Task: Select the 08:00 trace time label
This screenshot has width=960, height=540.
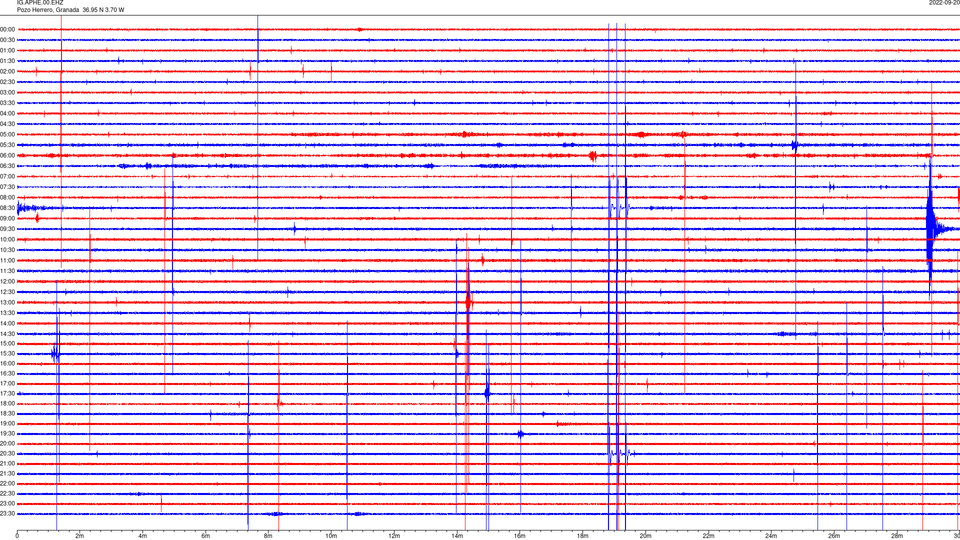Action: click(7, 198)
